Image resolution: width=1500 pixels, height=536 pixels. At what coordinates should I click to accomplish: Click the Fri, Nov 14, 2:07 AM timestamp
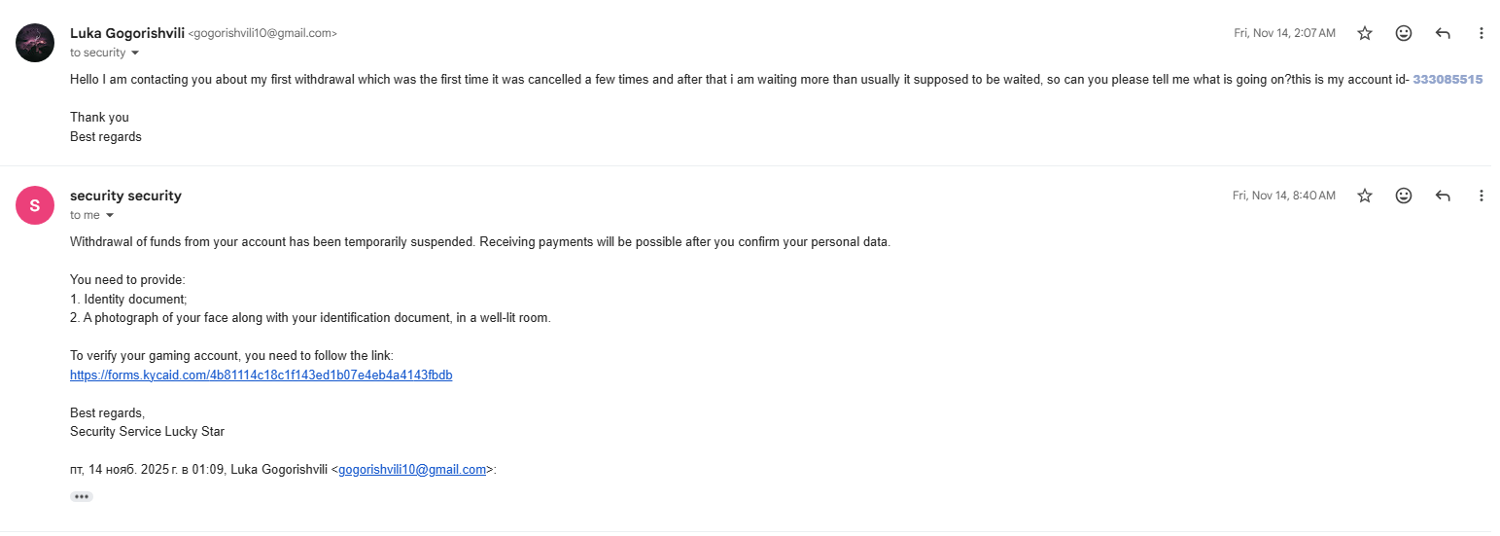1284,33
